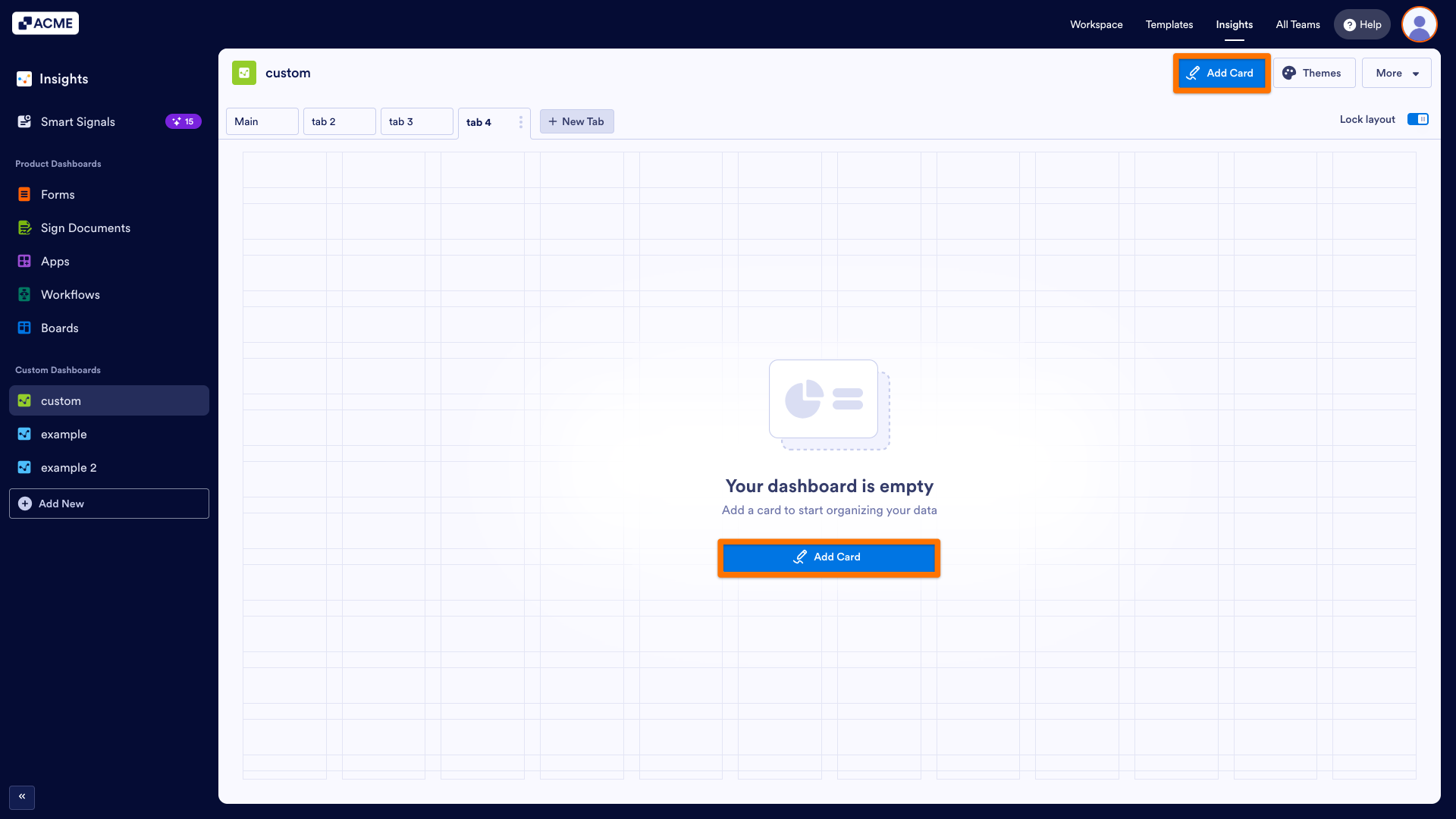Click the Sign Documents icon

(x=24, y=227)
